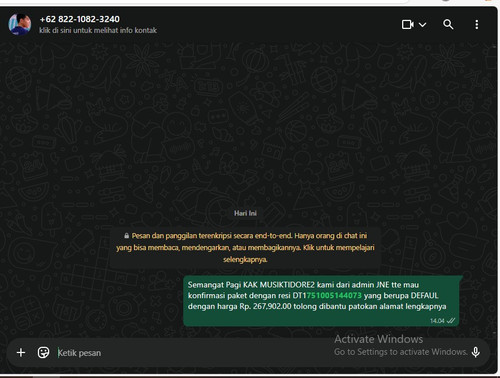Click the green tracking number 751005144073
The image size is (500, 378).
334,296
